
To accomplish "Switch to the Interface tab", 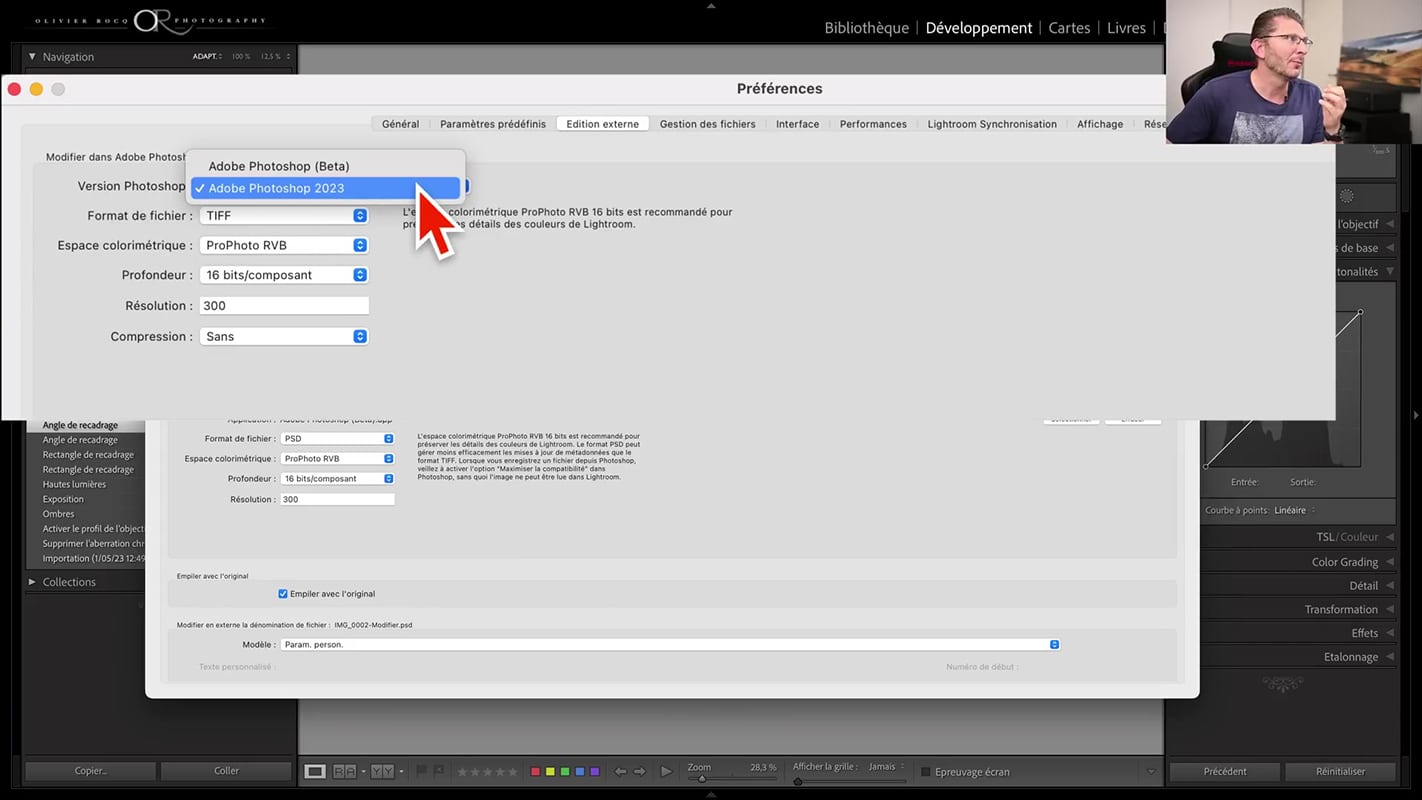I will point(797,124).
